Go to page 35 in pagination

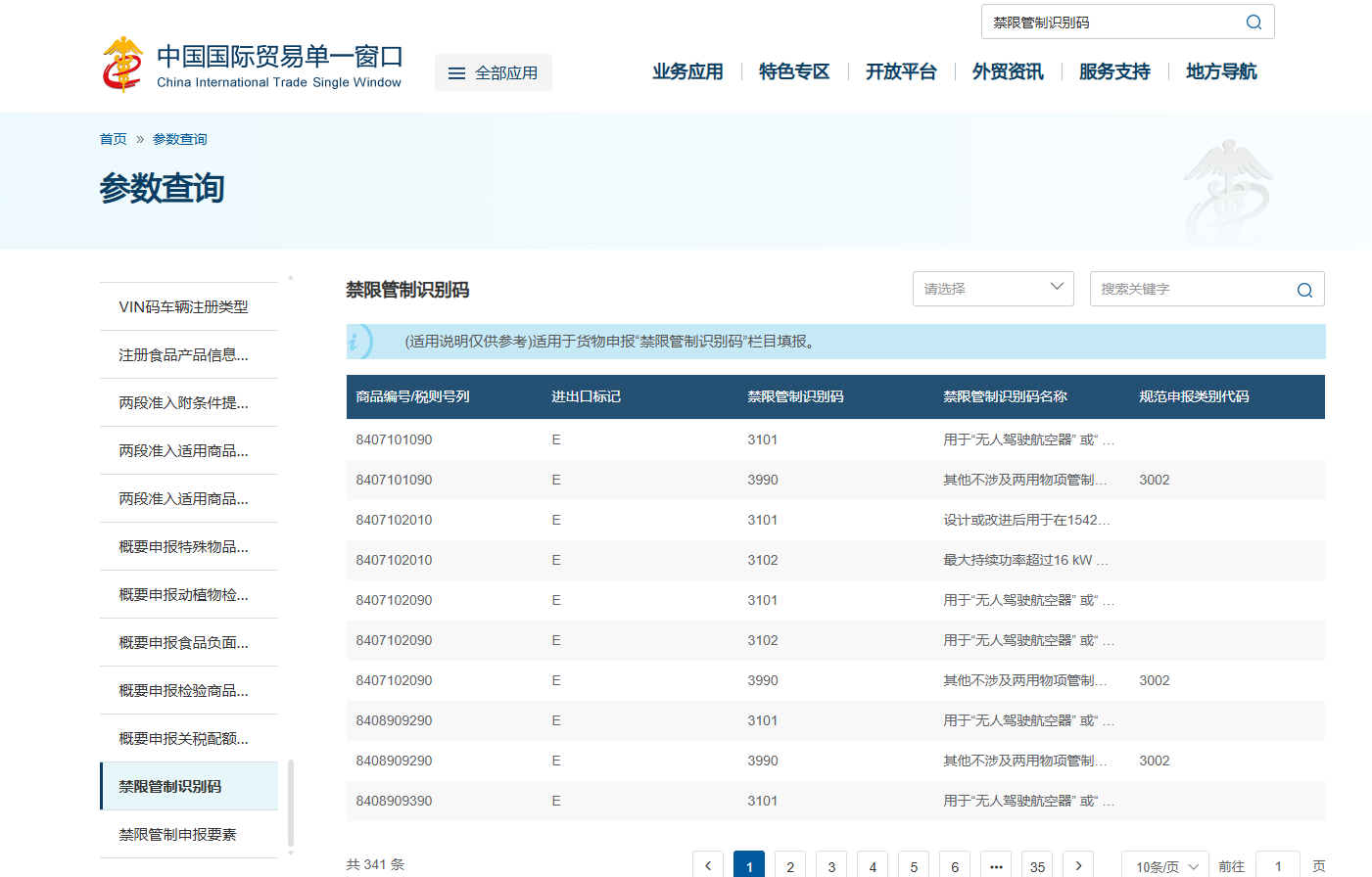(x=1037, y=866)
